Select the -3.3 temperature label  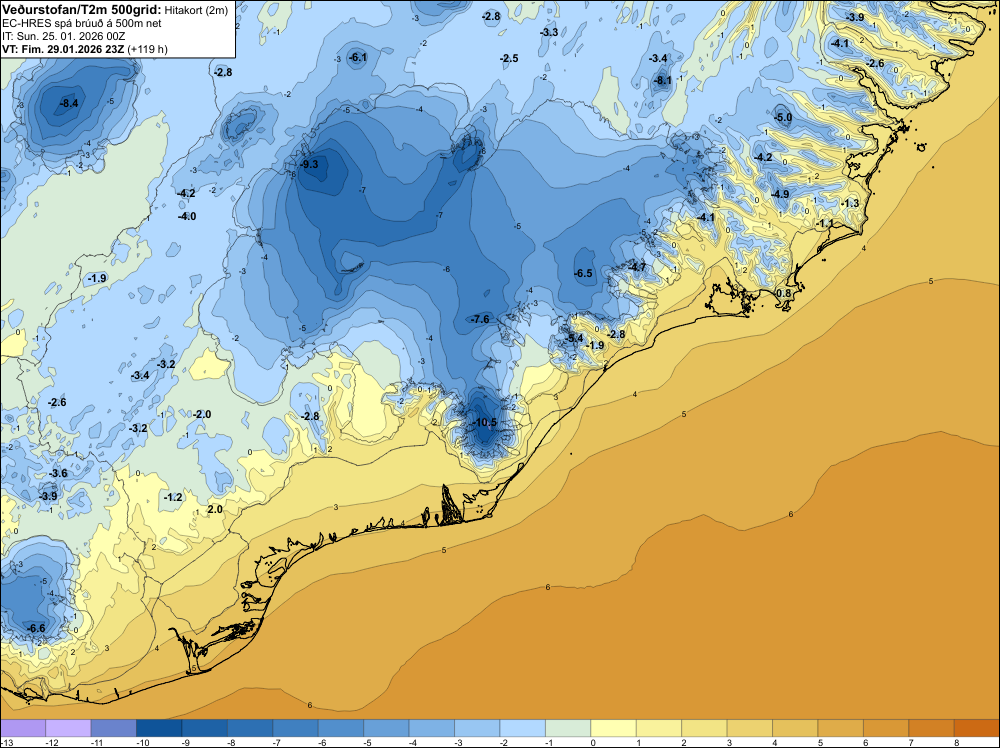point(549,33)
